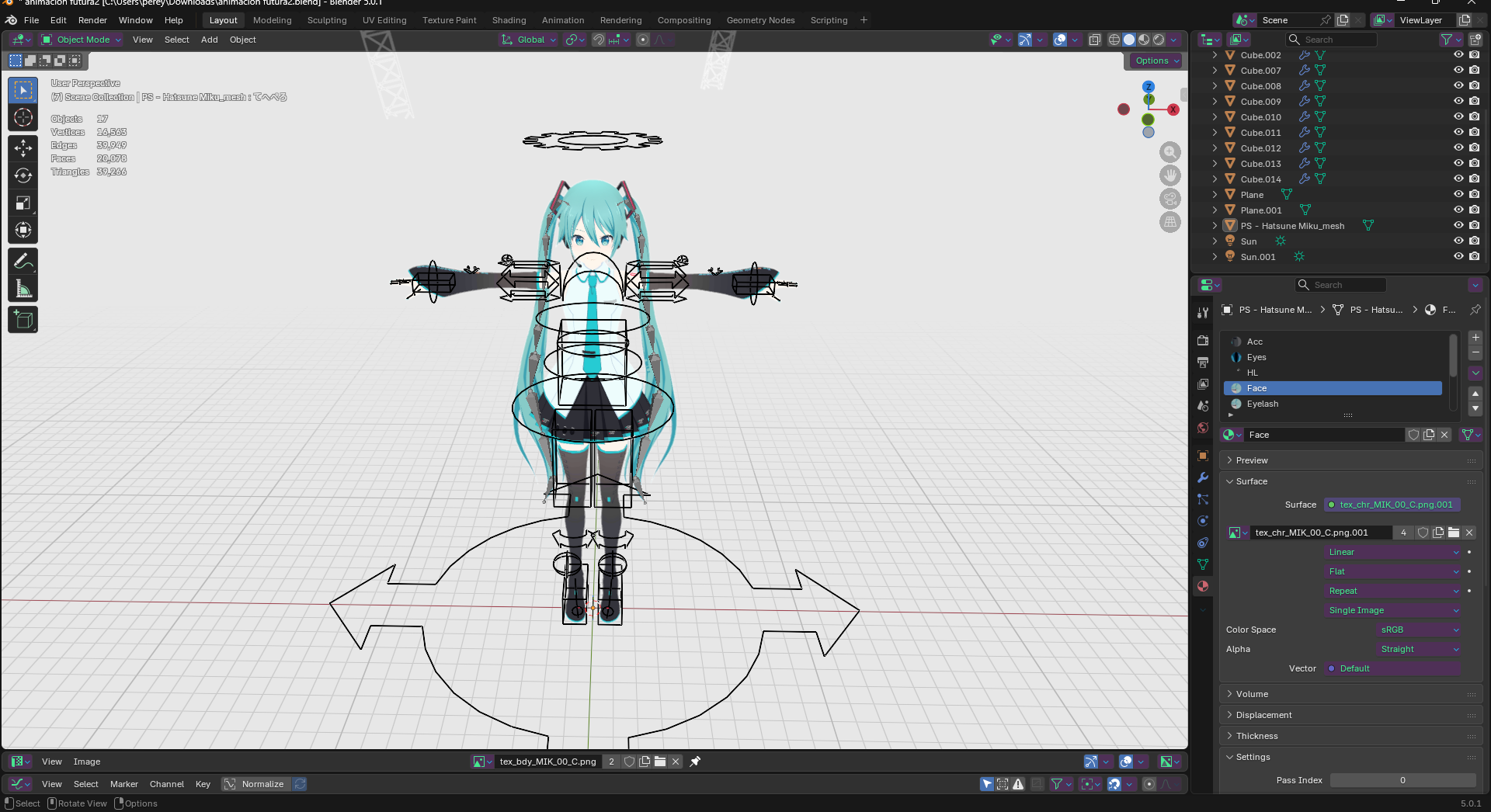The height and width of the screenshot is (812, 1491).
Task: Toggle viewport visibility of Plane.001
Action: (x=1458, y=210)
